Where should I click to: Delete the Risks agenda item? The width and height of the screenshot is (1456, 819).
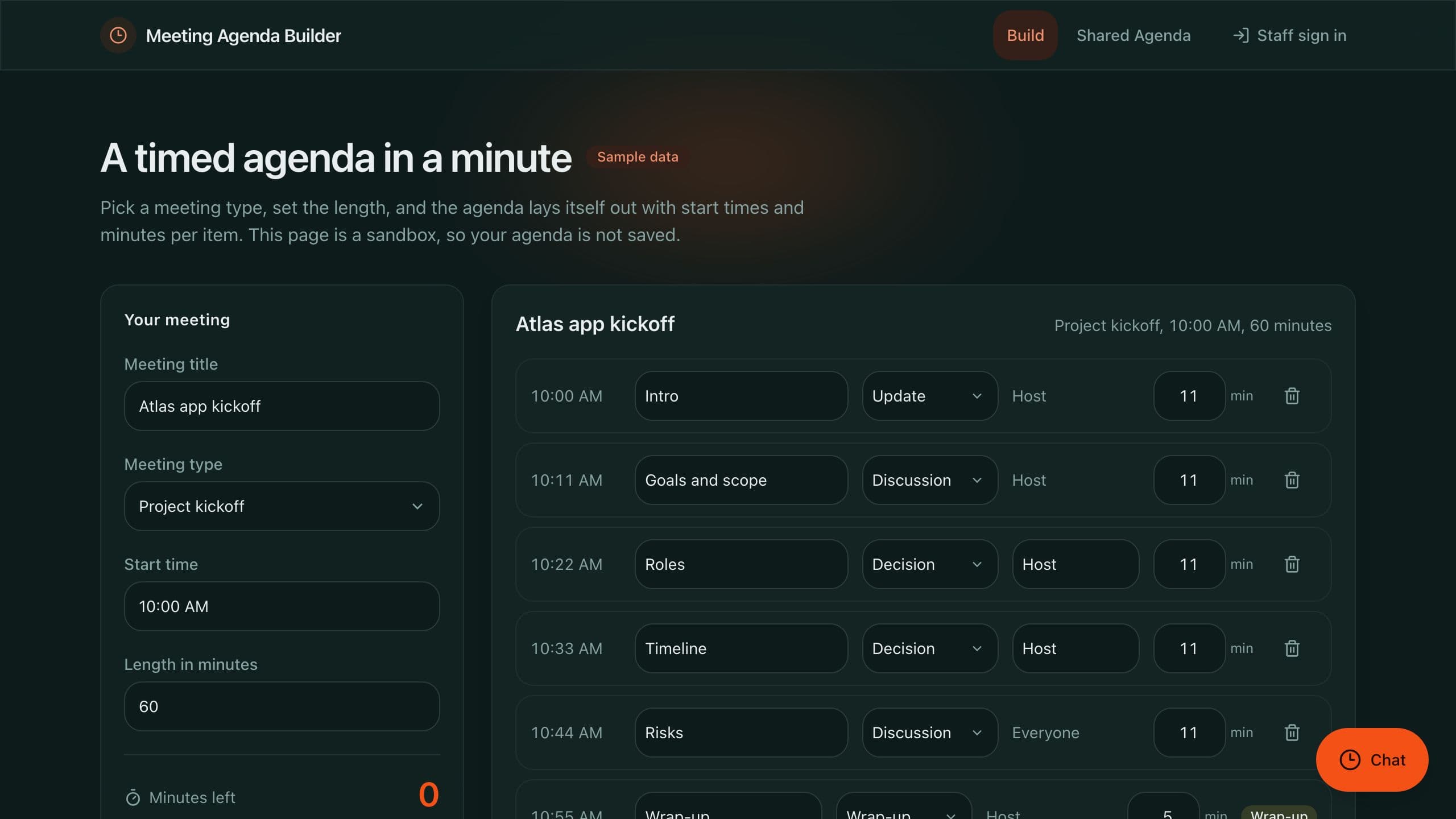1292,733
